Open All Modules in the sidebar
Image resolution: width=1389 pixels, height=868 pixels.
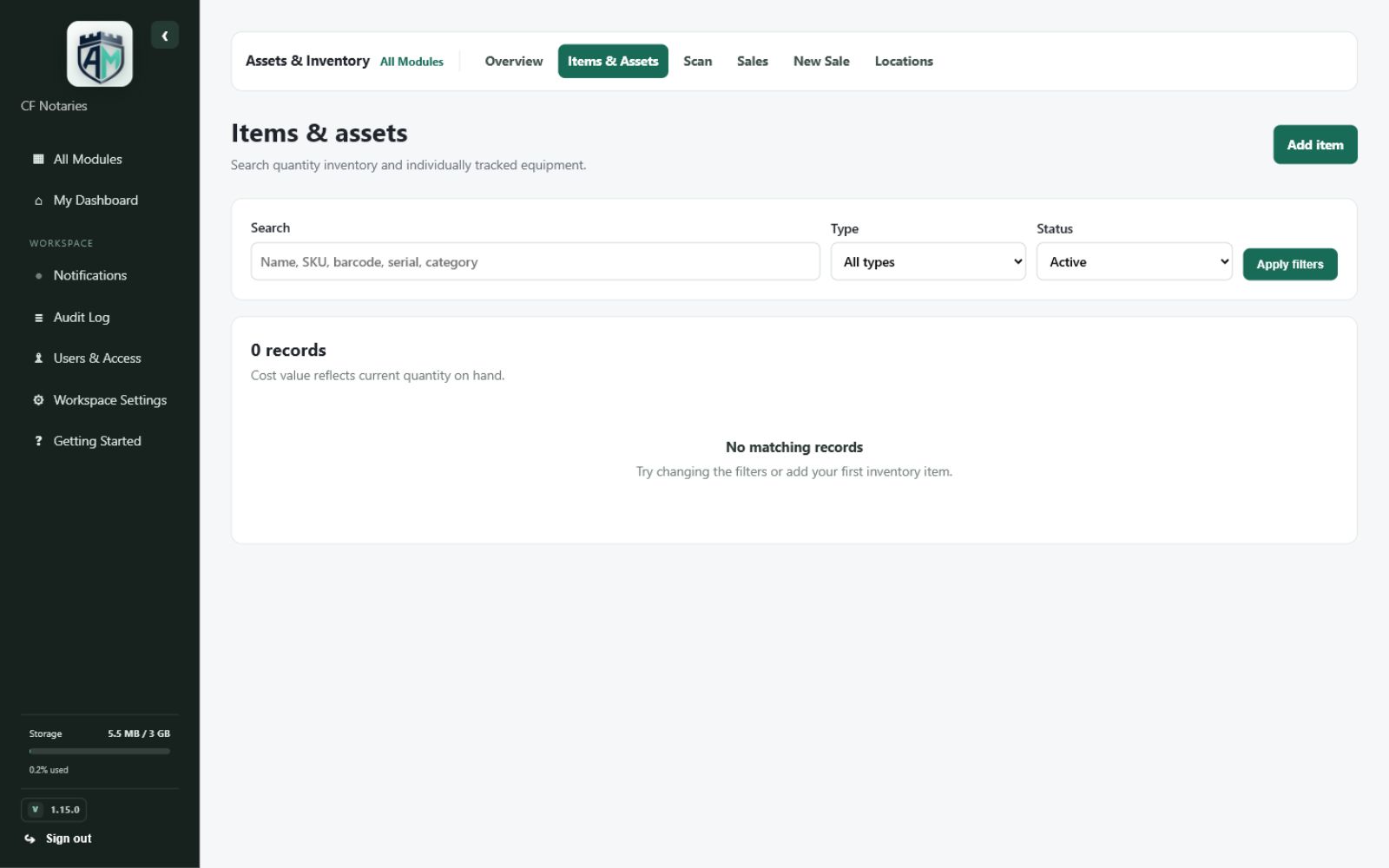click(100, 159)
